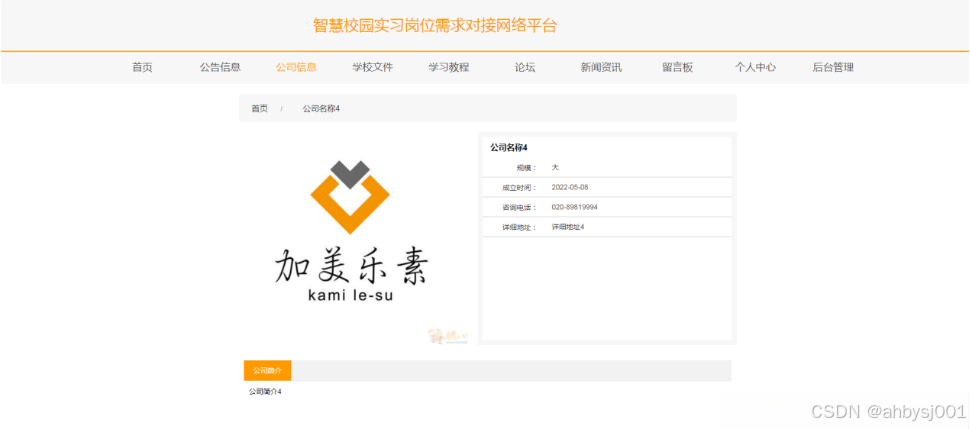Viewport: 970px width, 429px height.
Task: Select the 公司信息 menu item
Action: (x=296, y=67)
